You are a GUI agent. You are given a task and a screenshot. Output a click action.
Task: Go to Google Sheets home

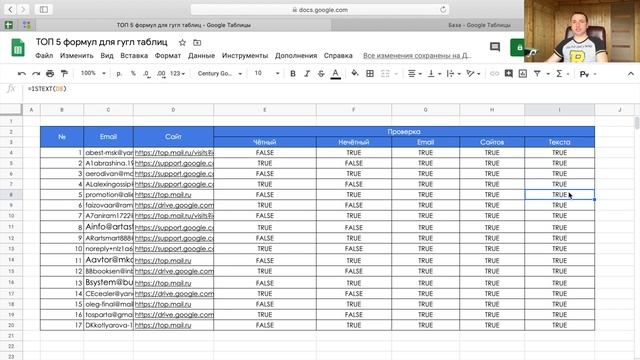coord(18,47)
